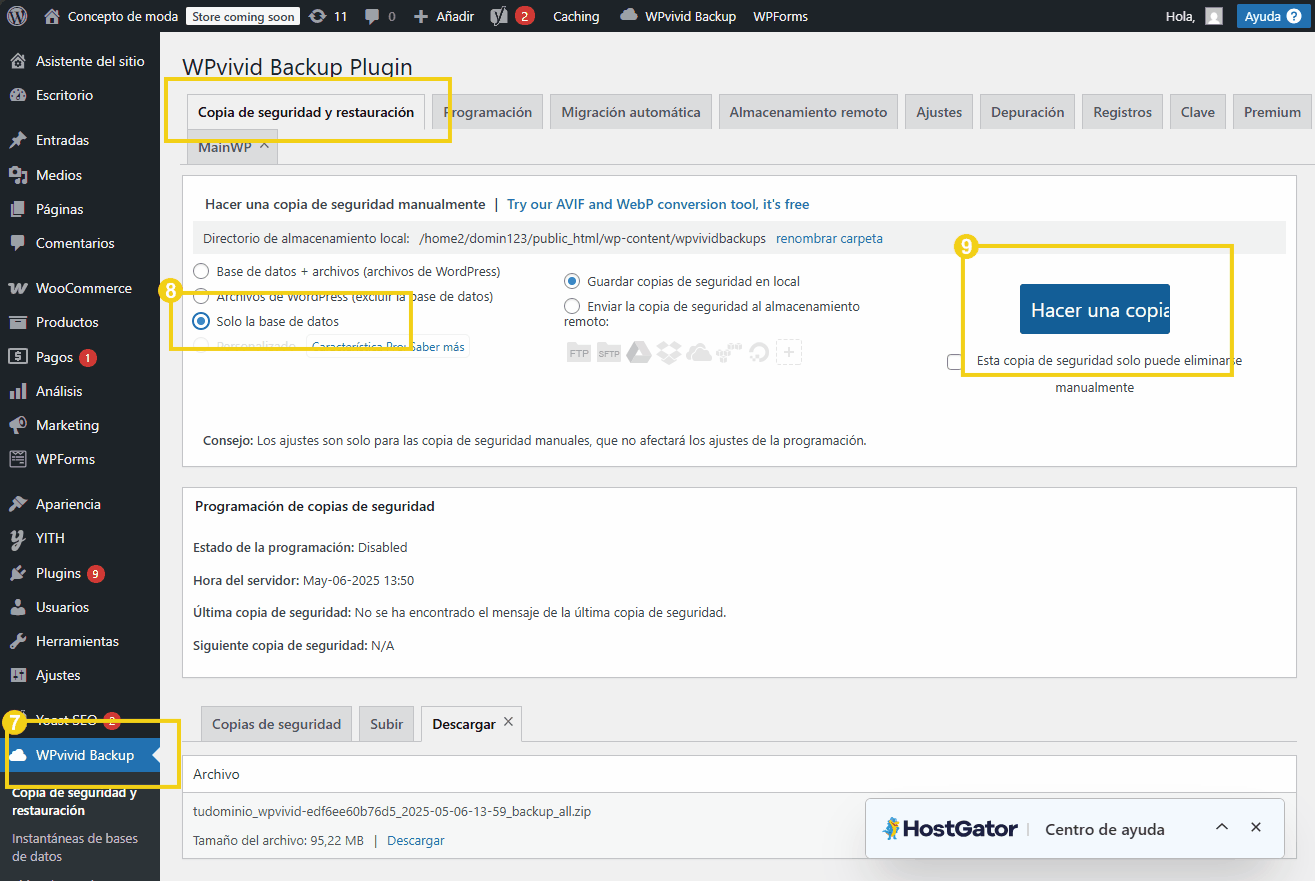Screen dimensions: 1315x881
Task: Select the Amazon S3 storage icon
Action: click(x=729, y=353)
